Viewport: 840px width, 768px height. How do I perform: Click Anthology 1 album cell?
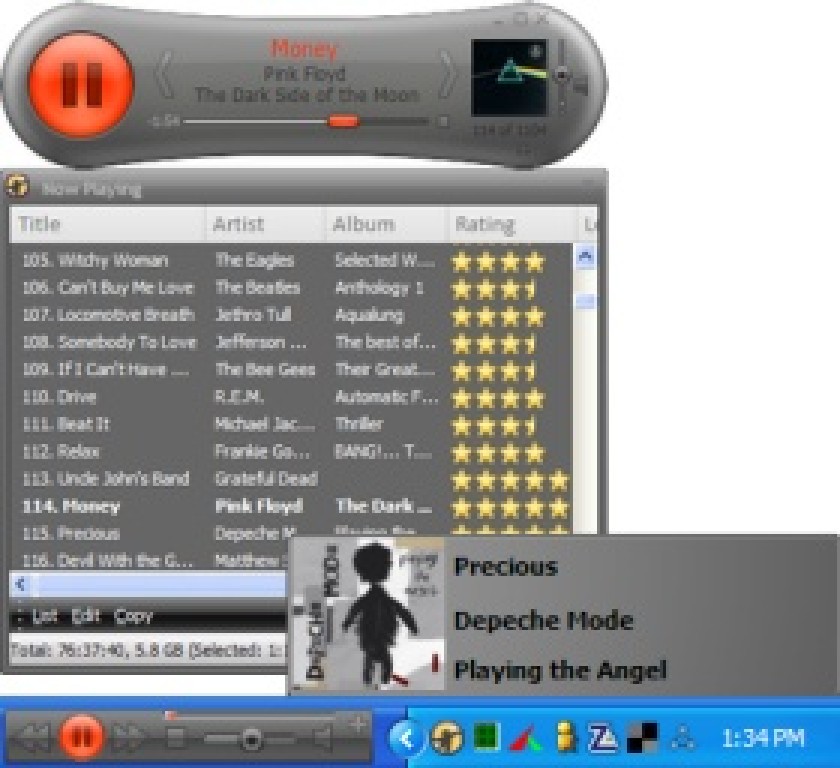379,288
